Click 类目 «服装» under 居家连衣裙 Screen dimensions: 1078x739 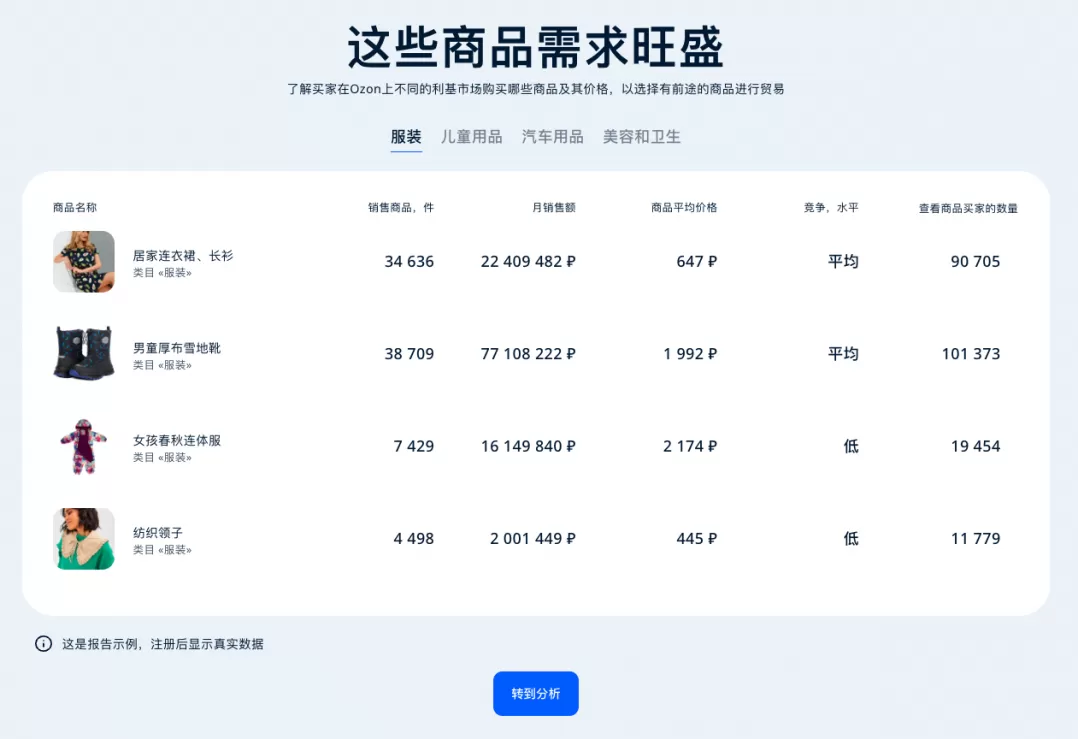pos(162,273)
